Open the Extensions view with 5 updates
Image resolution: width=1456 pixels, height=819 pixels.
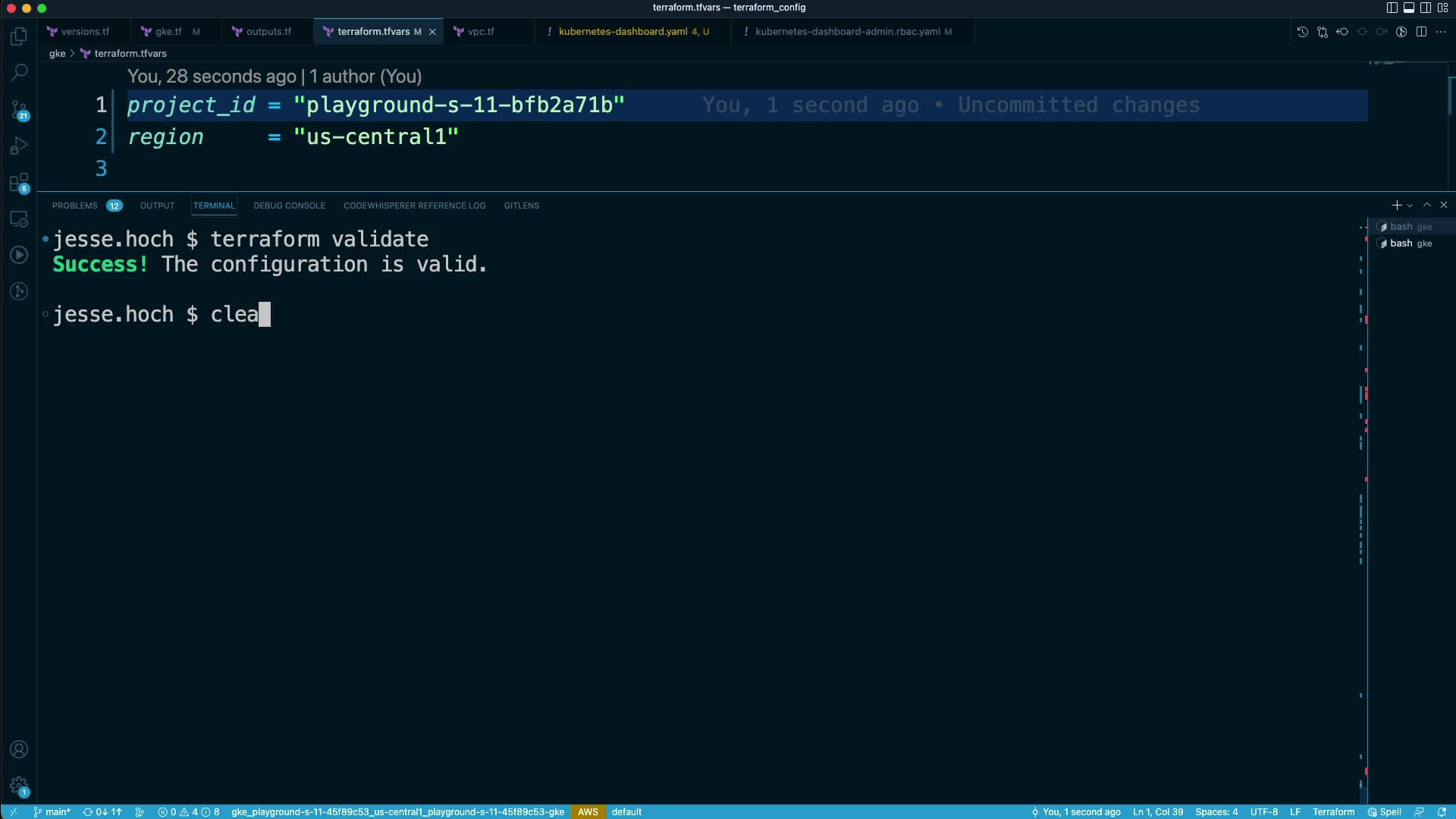19,183
